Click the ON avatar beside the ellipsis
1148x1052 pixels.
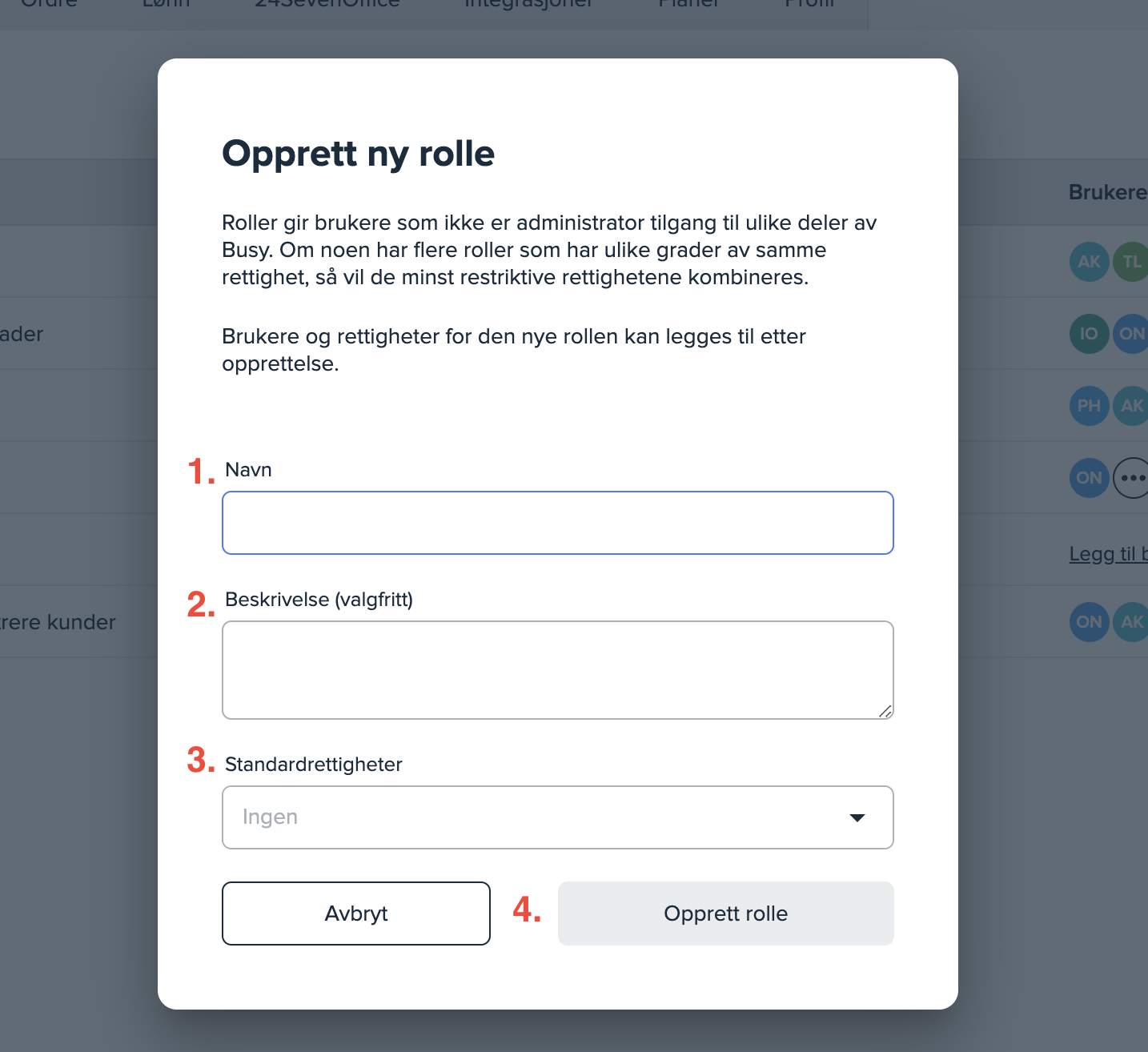[1089, 478]
